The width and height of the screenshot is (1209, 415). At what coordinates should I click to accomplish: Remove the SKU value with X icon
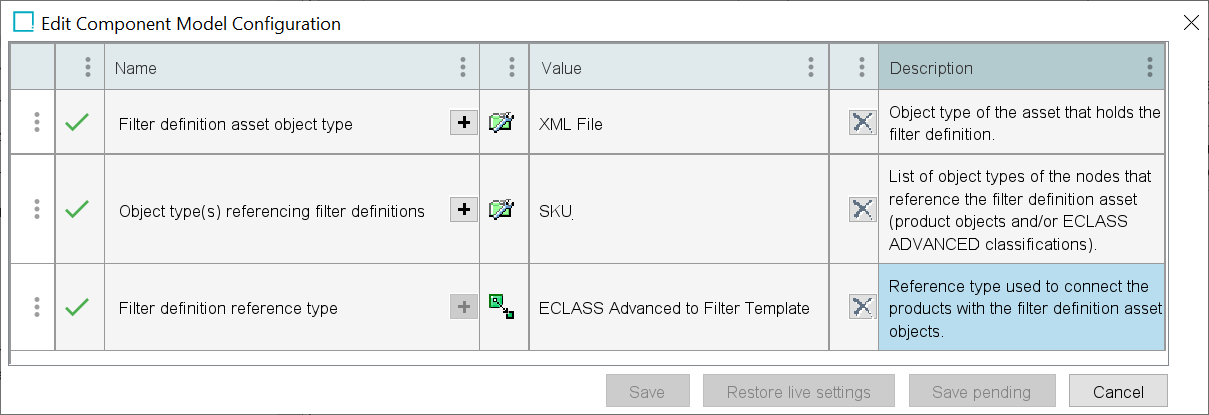click(x=862, y=210)
